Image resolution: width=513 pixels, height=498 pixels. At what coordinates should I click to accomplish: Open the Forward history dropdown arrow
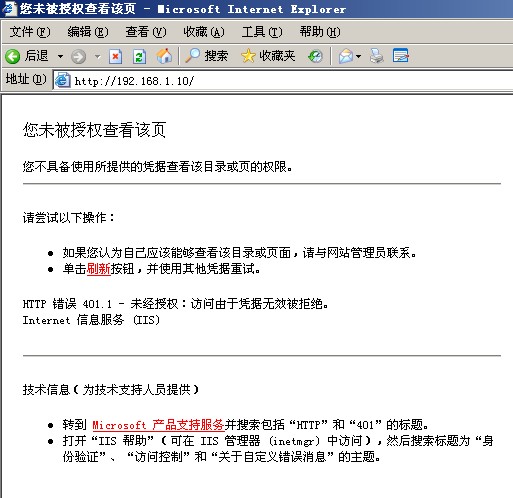point(97,56)
